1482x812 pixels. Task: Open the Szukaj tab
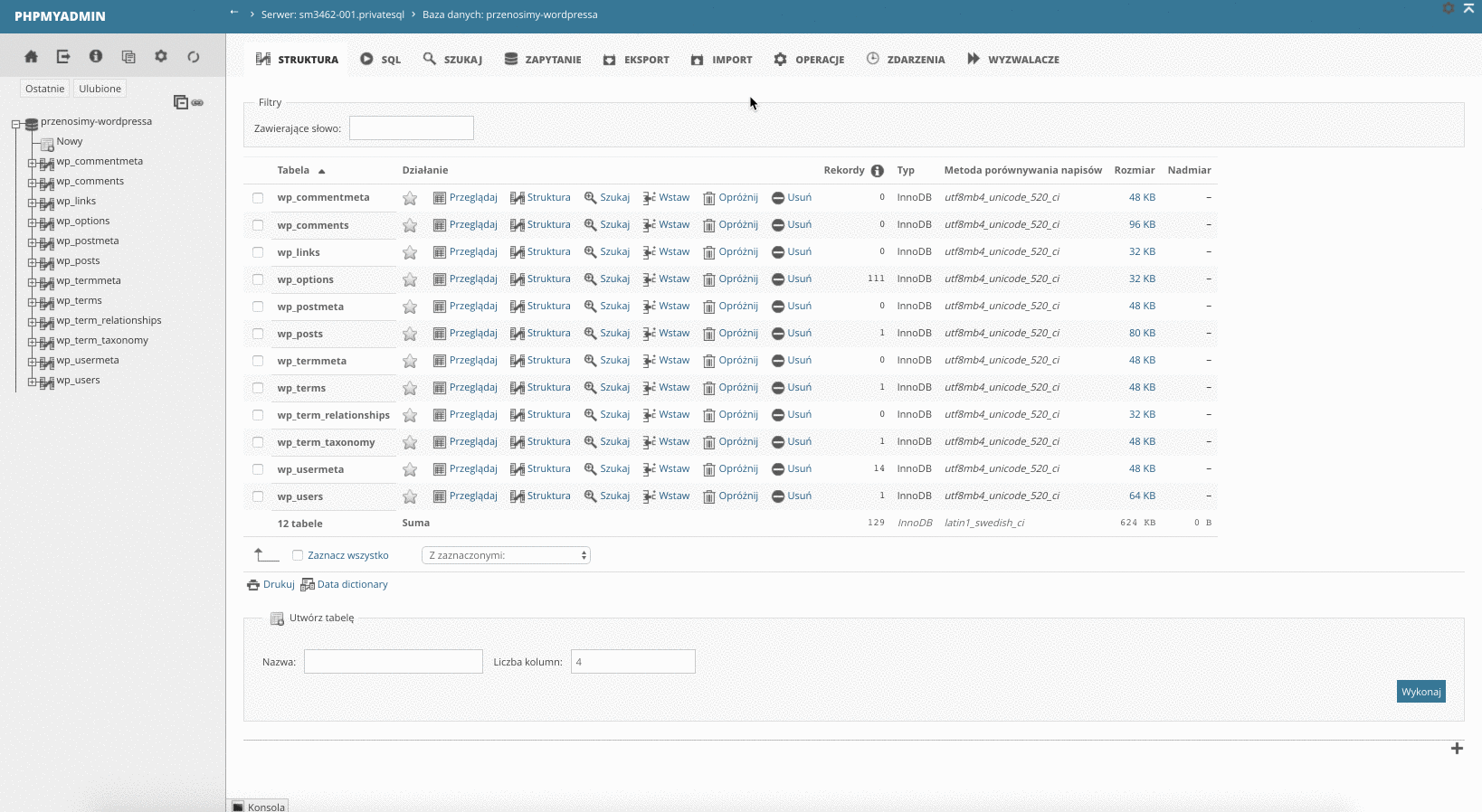click(452, 60)
